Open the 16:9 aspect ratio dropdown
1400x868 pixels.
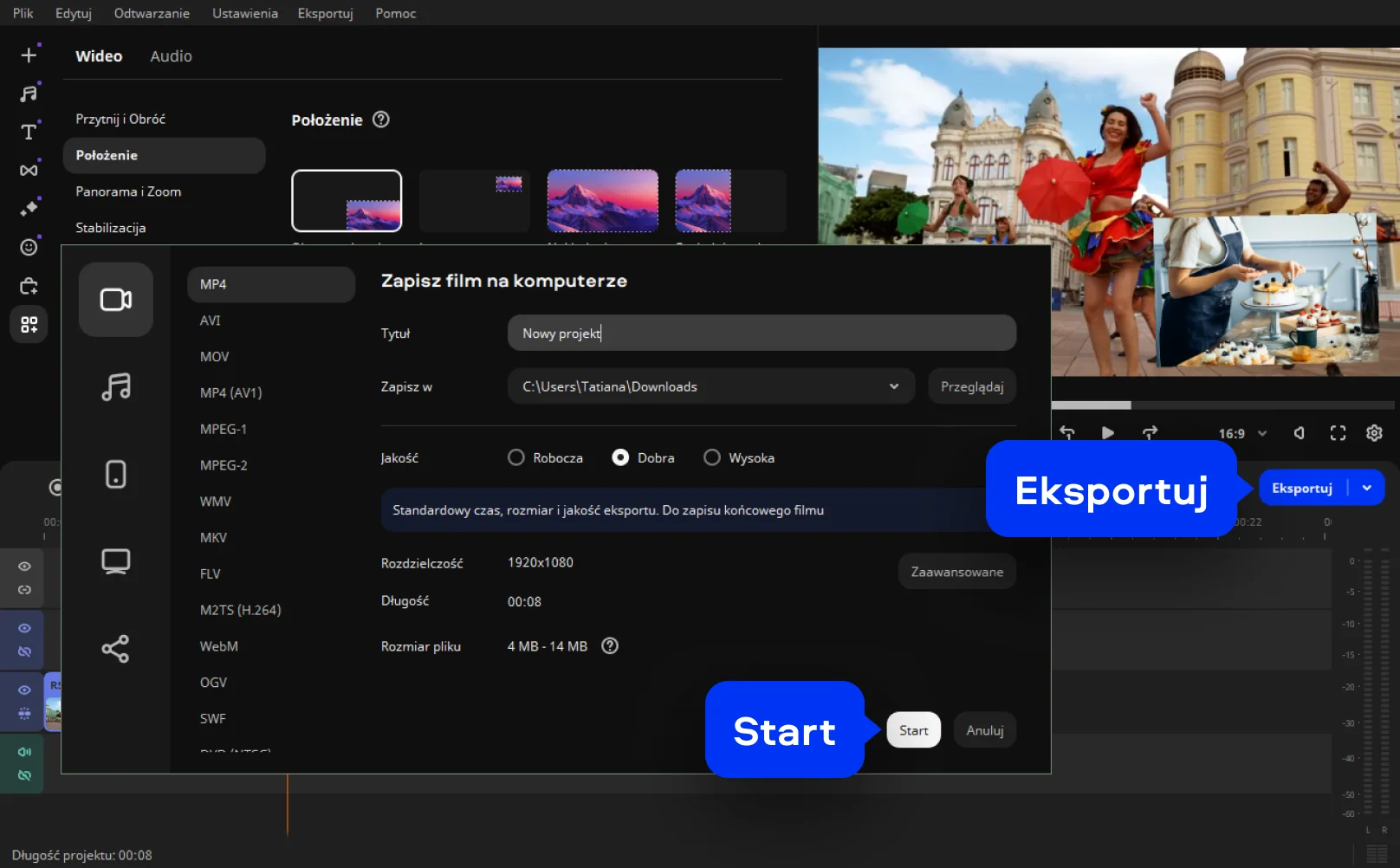pyautogui.click(x=1242, y=433)
